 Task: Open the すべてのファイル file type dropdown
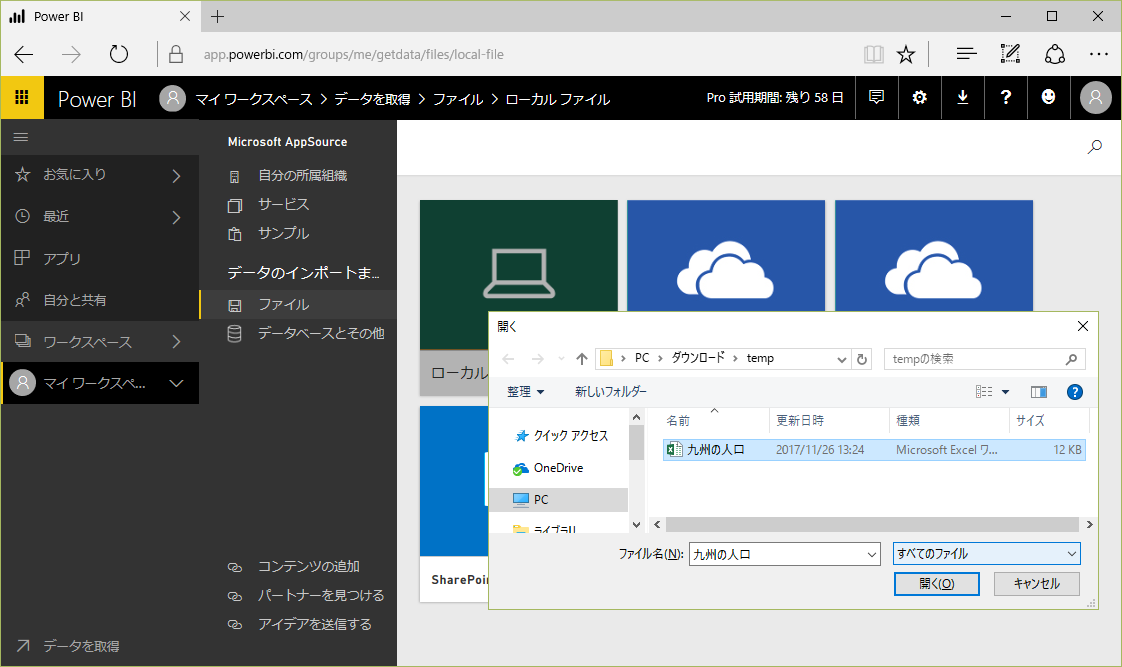987,554
